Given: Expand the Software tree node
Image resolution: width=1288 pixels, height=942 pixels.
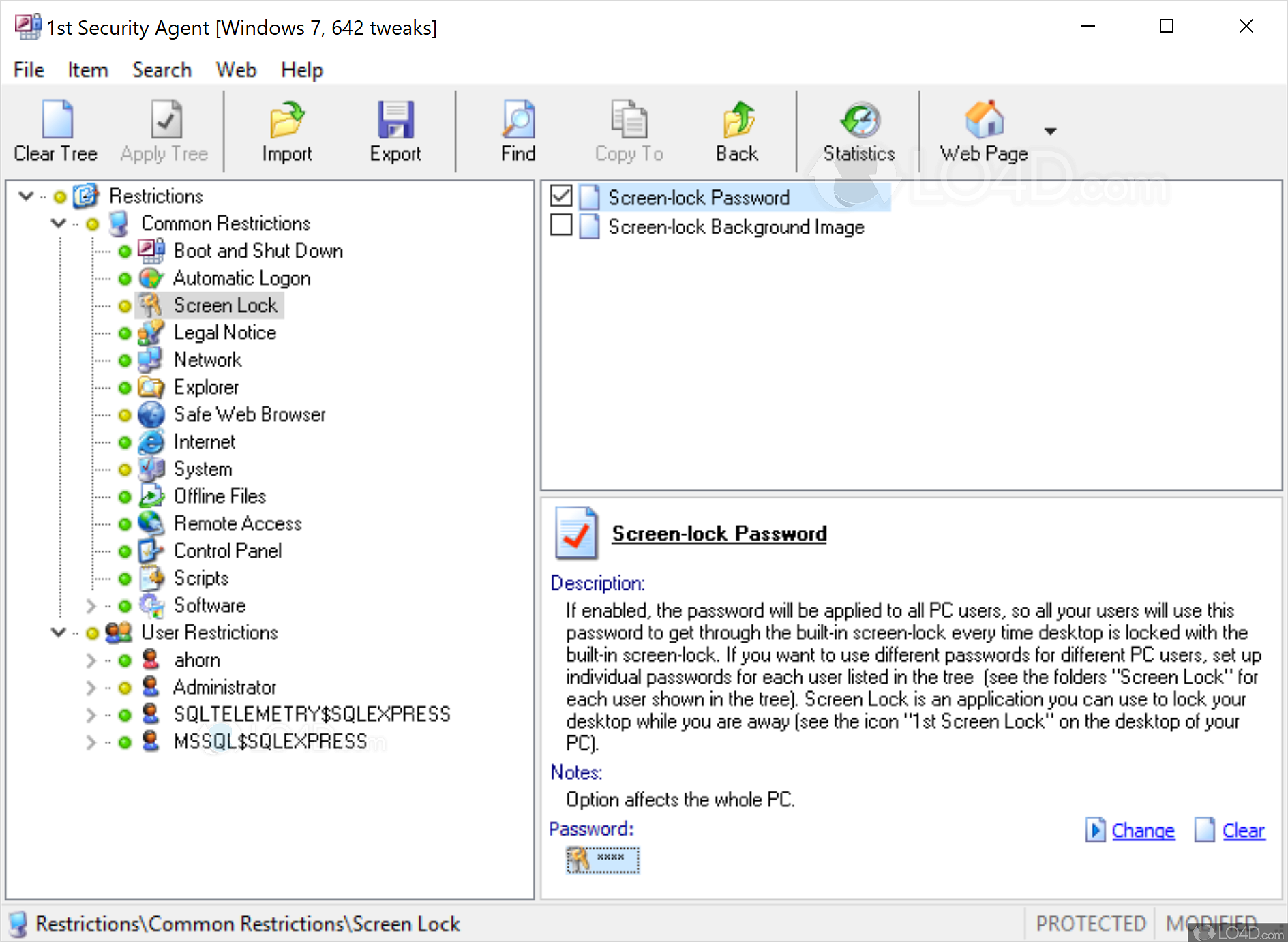Looking at the screenshot, I should pos(91,605).
